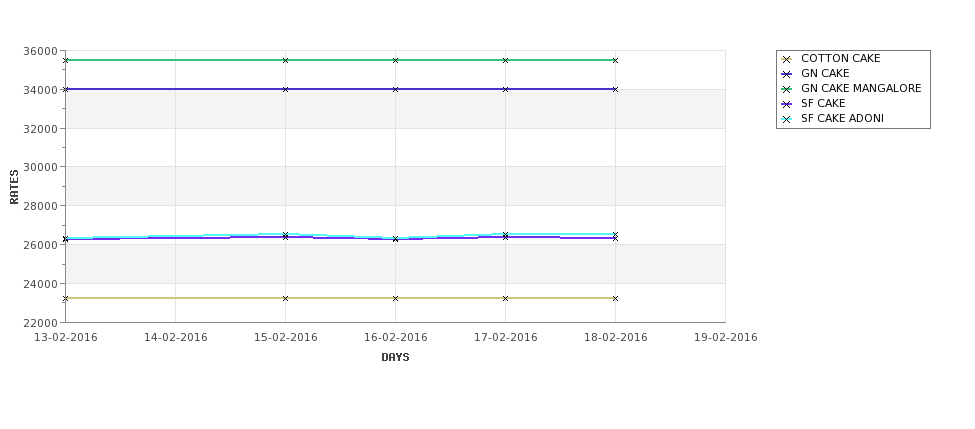Click the COTTON CAKE legend marker icon
The image size is (975, 429).
787,59
